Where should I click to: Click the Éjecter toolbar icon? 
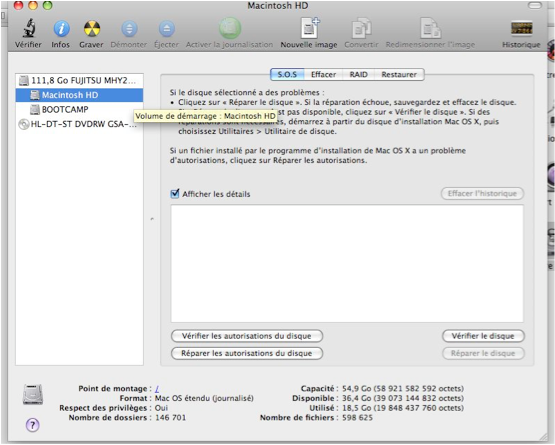tap(166, 29)
